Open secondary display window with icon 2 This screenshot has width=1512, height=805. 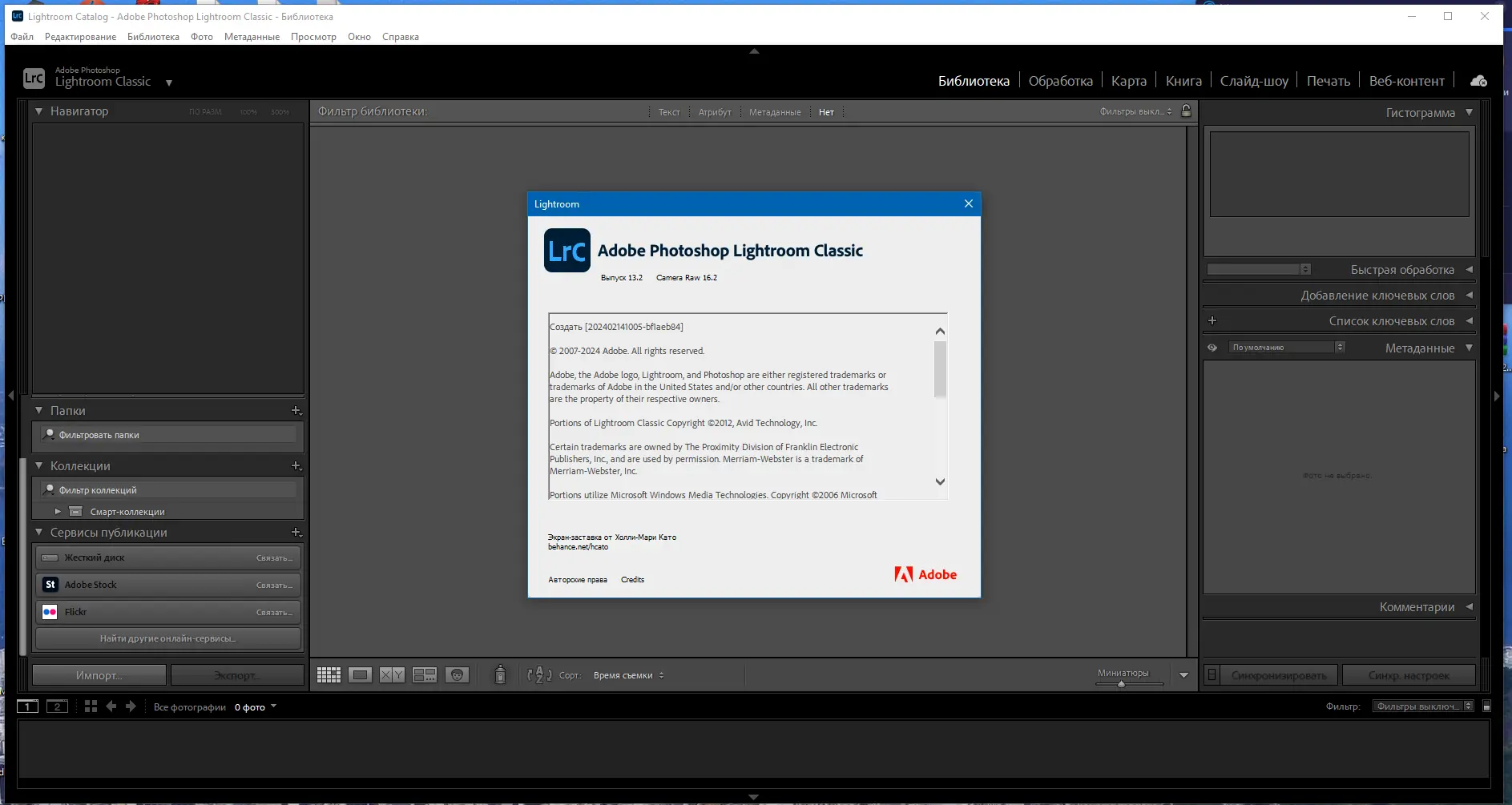pos(57,706)
